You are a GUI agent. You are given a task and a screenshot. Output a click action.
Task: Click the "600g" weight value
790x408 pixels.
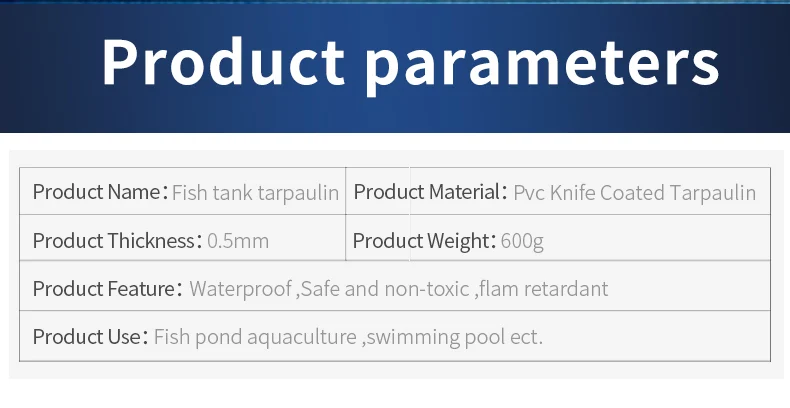pyautogui.click(x=522, y=241)
